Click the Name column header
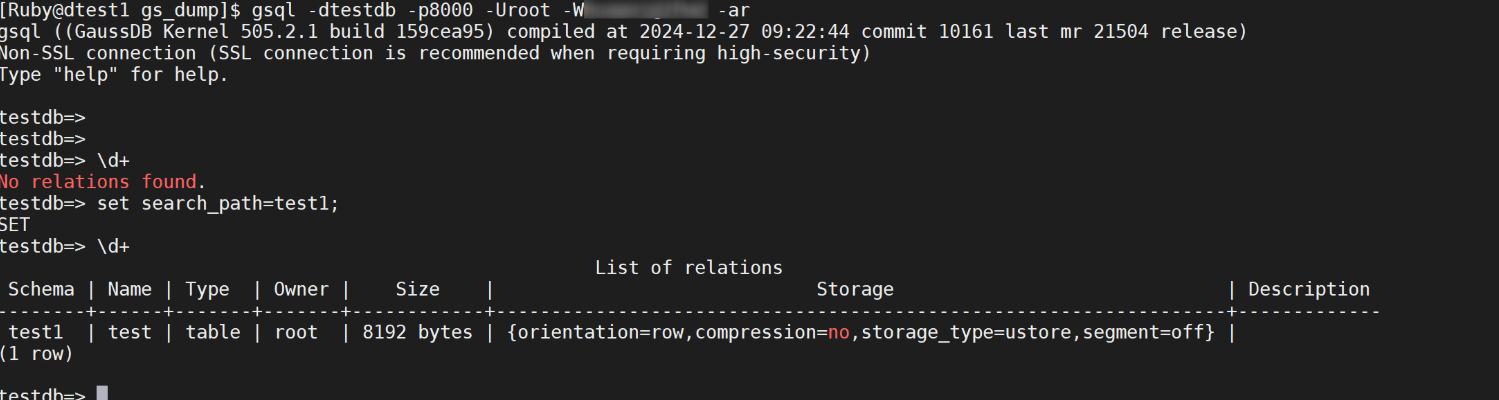Viewport: 1499px width, 400px height. coord(129,290)
